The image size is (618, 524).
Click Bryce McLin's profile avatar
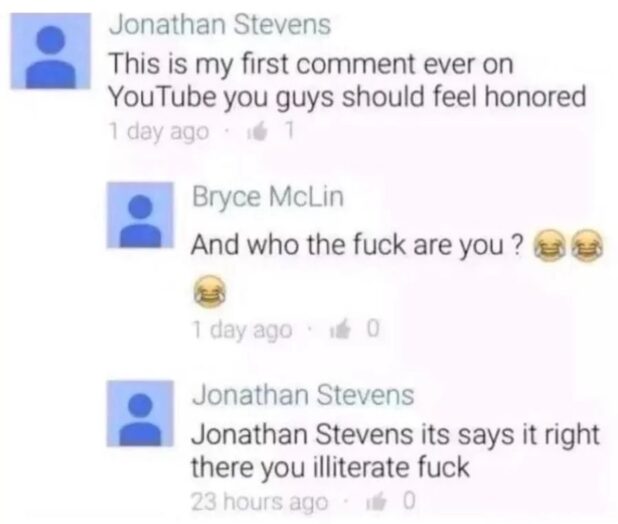click(140, 215)
